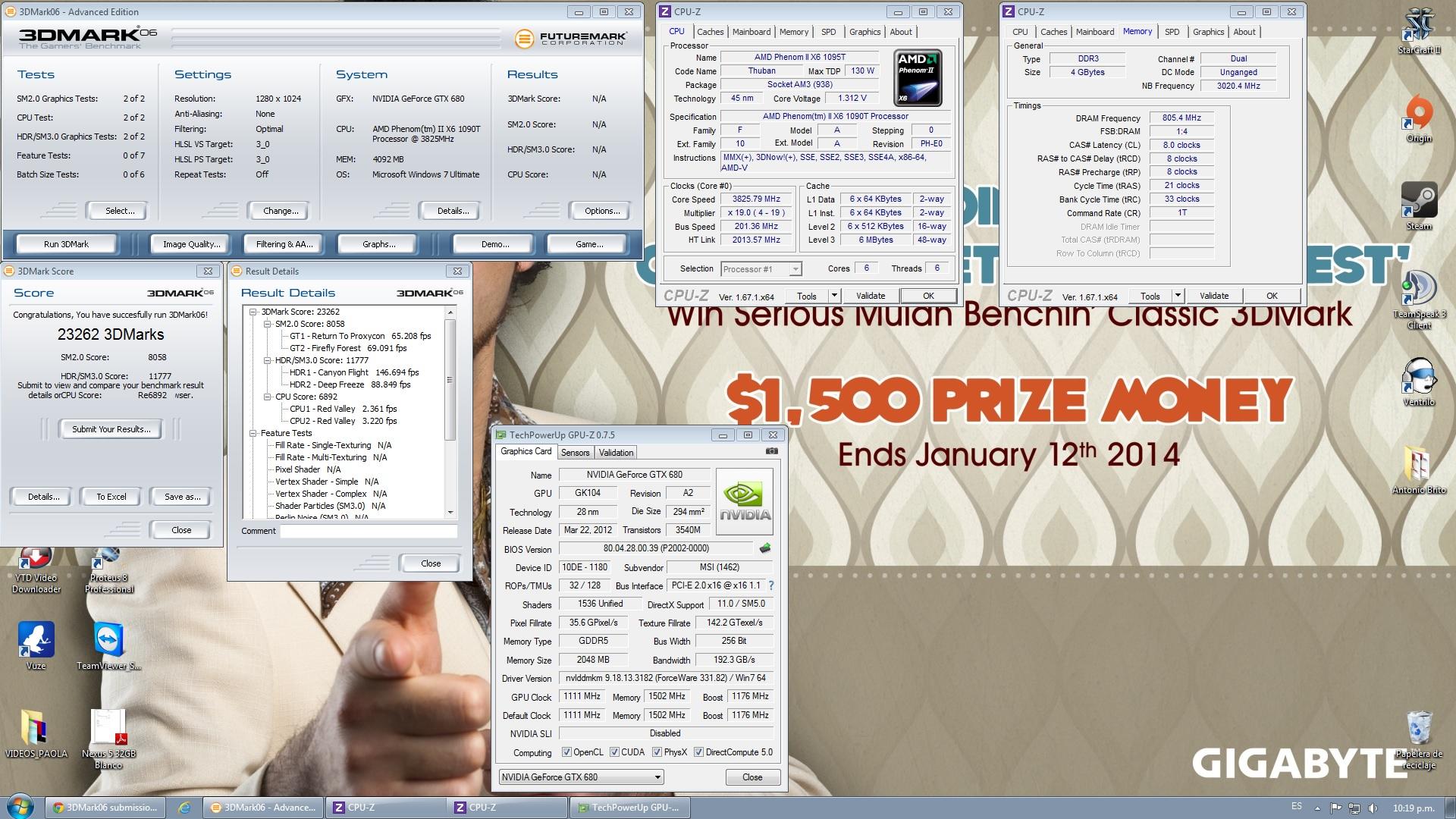This screenshot has width=1456, height=819.
Task: Click the Run 3DMark button
Action: (x=66, y=244)
